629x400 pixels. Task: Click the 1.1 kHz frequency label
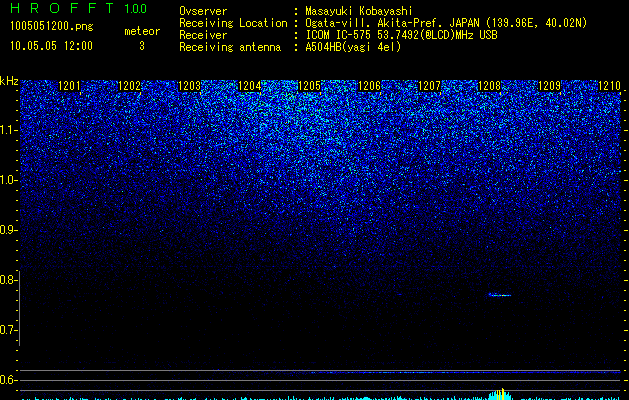[8, 130]
